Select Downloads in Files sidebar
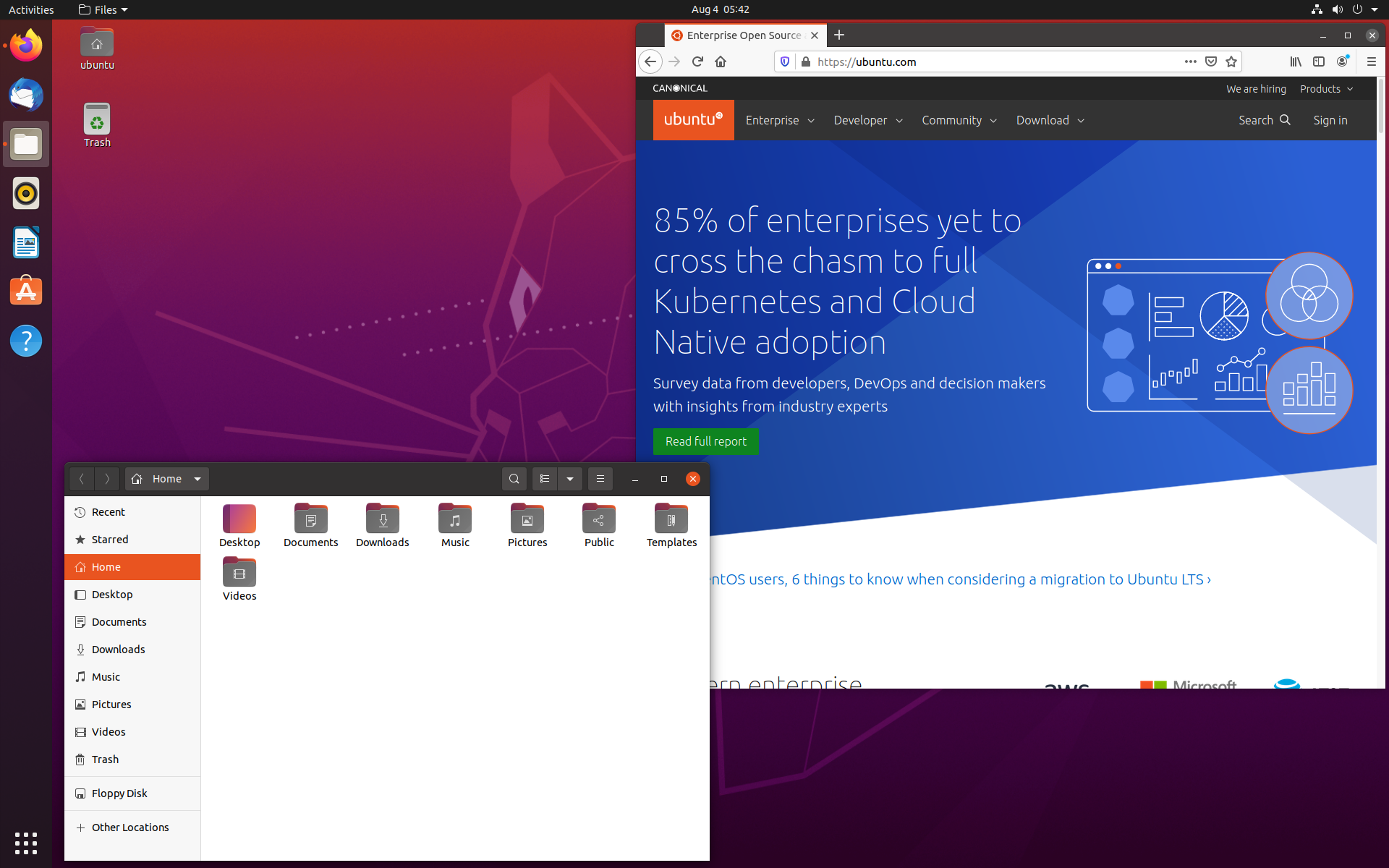 tap(132, 650)
